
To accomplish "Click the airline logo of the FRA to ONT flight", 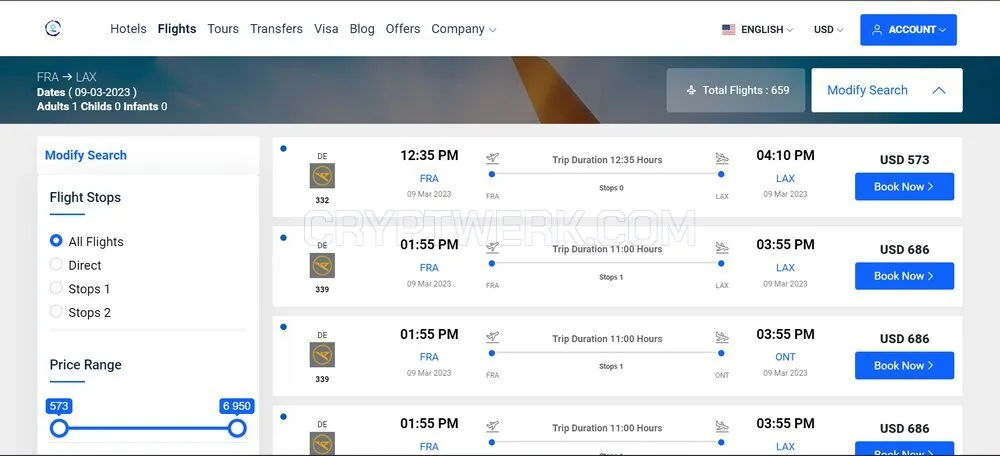I will tap(322, 355).
